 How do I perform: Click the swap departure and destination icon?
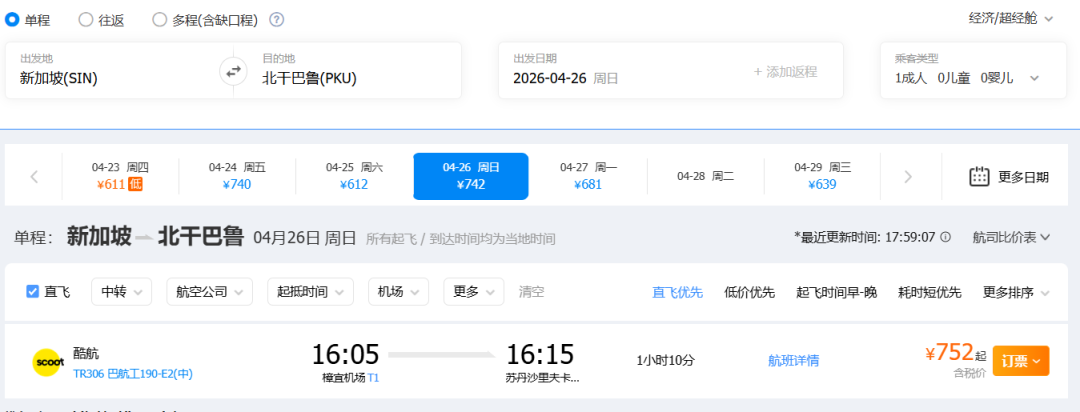click(232, 71)
